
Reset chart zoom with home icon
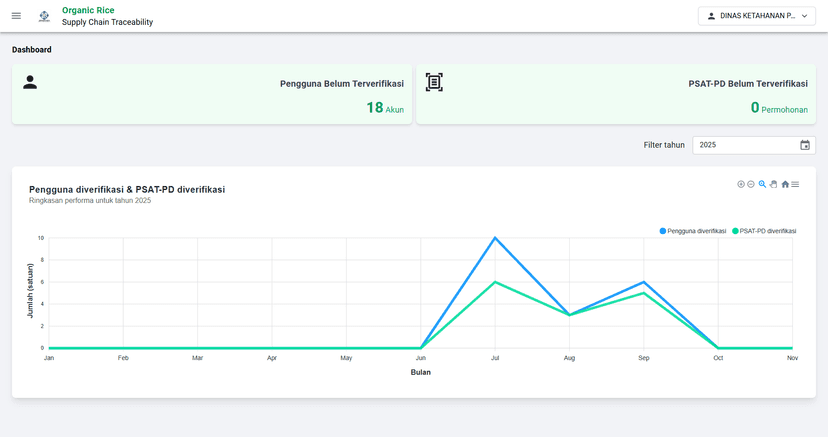(x=785, y=184)
